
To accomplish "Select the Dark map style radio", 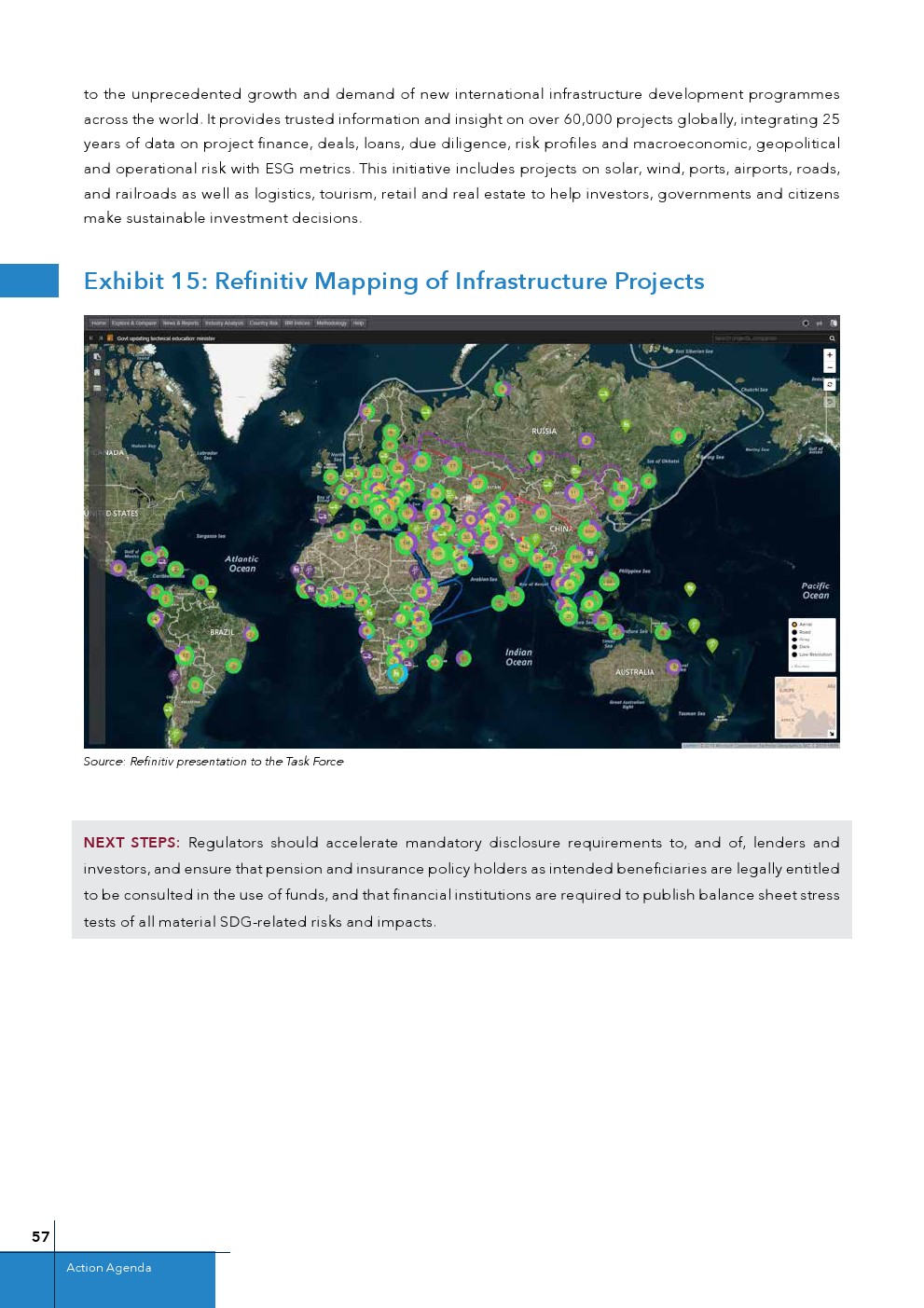I will click(794, 646).
